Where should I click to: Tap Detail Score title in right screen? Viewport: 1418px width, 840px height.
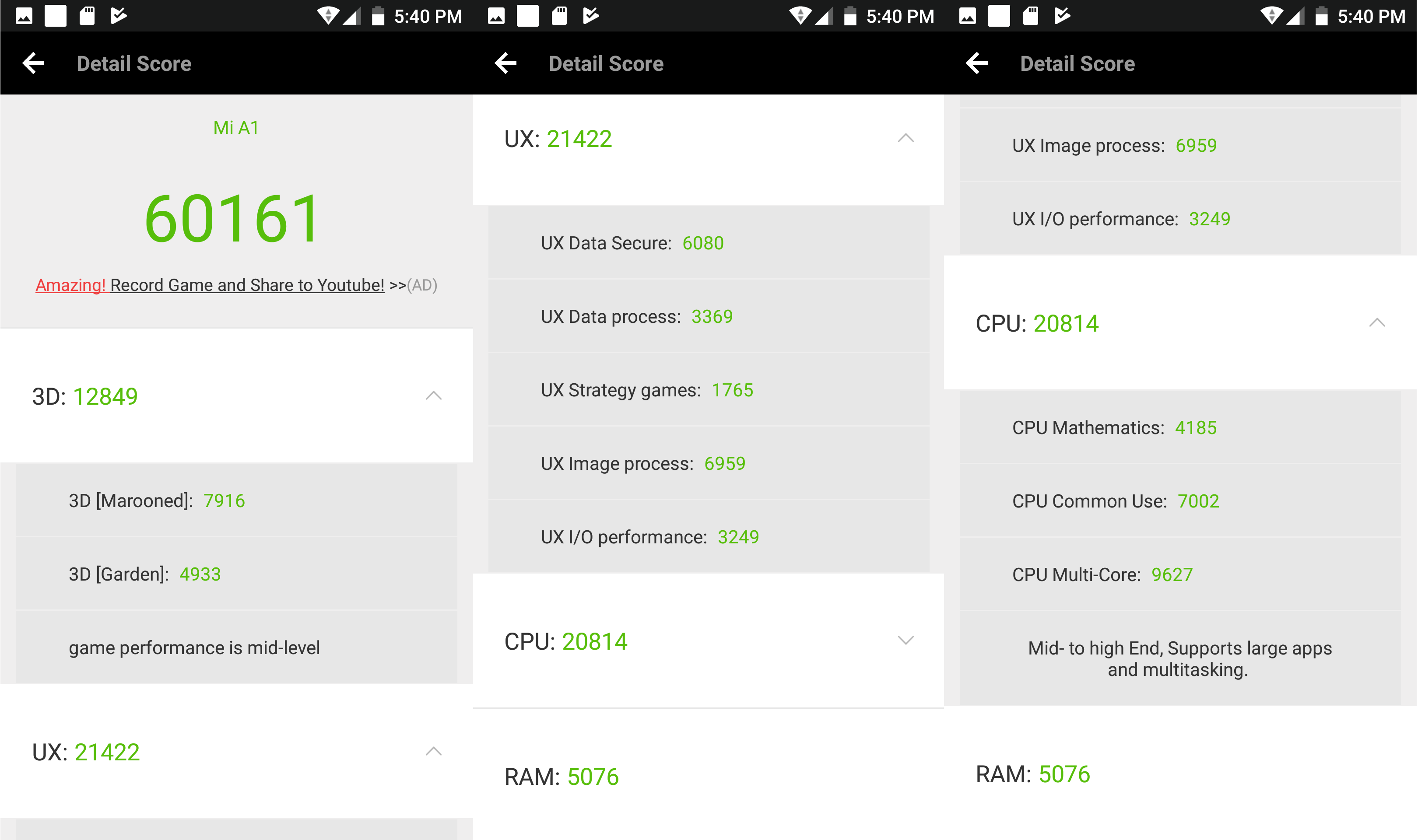point(1077,63)
